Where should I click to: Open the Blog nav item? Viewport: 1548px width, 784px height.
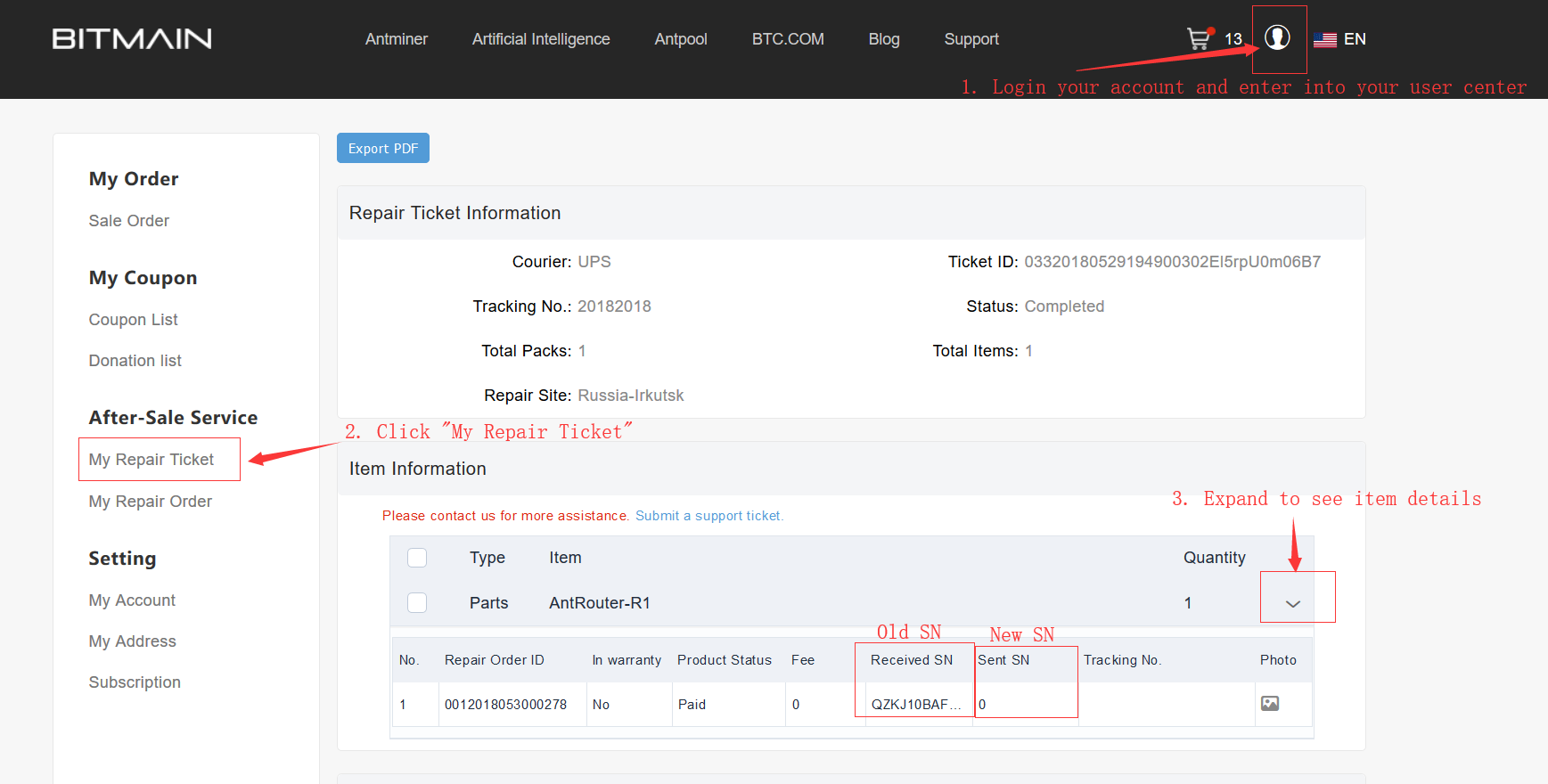click(884, 39)
